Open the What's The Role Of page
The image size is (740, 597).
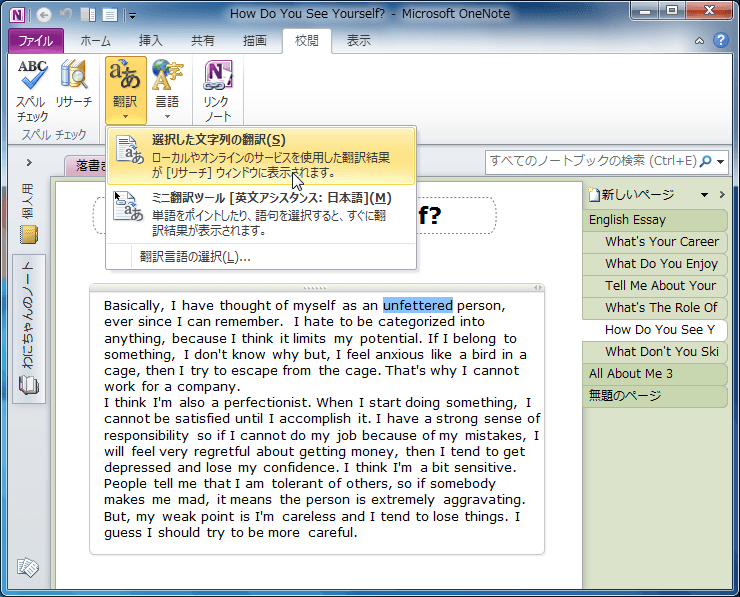655,308
